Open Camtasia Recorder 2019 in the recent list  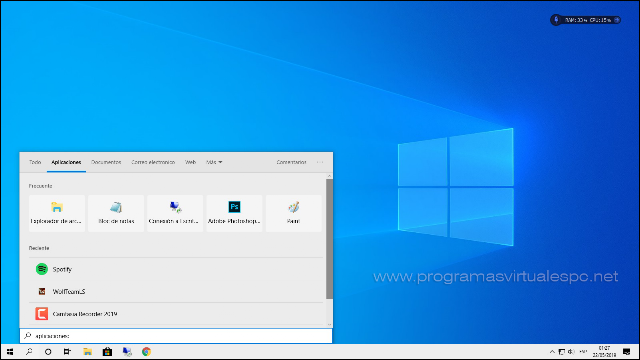(x=176, y=314)
